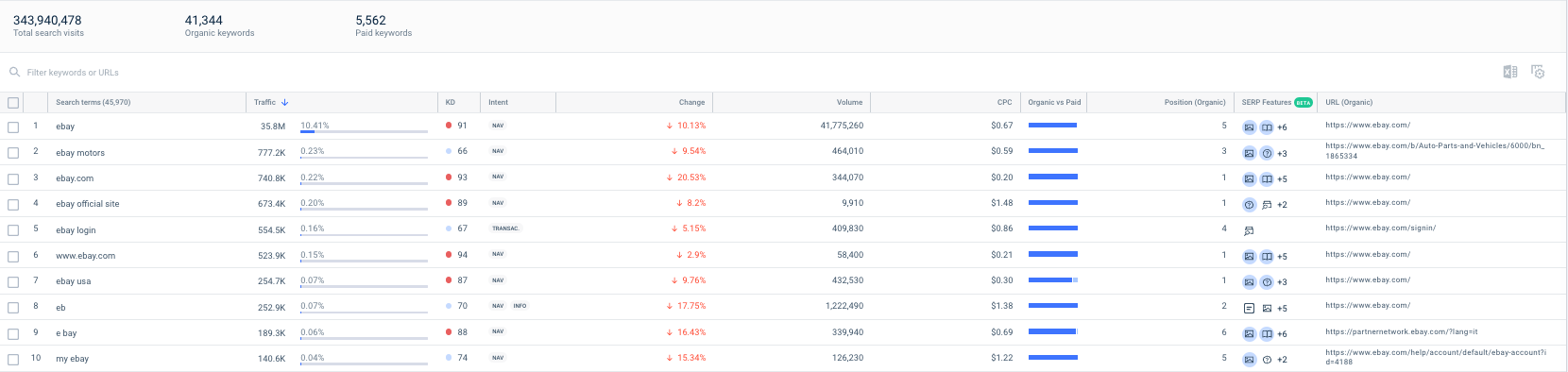Click the TRANSAC. intent tag for ebay login
Screen dimensions: 1568x372
tap(505, 228)
